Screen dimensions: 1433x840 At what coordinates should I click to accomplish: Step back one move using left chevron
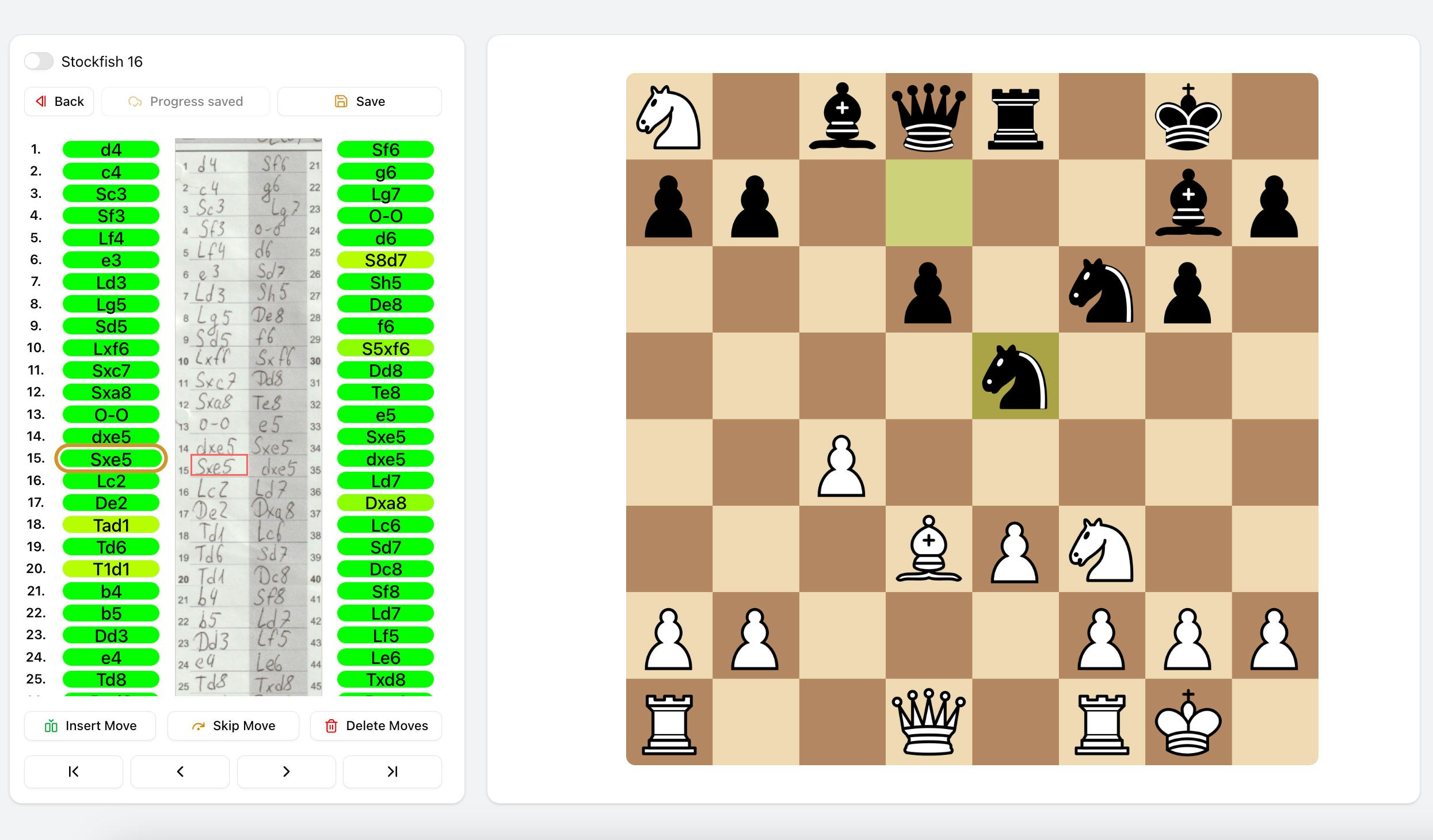point(180,772)
